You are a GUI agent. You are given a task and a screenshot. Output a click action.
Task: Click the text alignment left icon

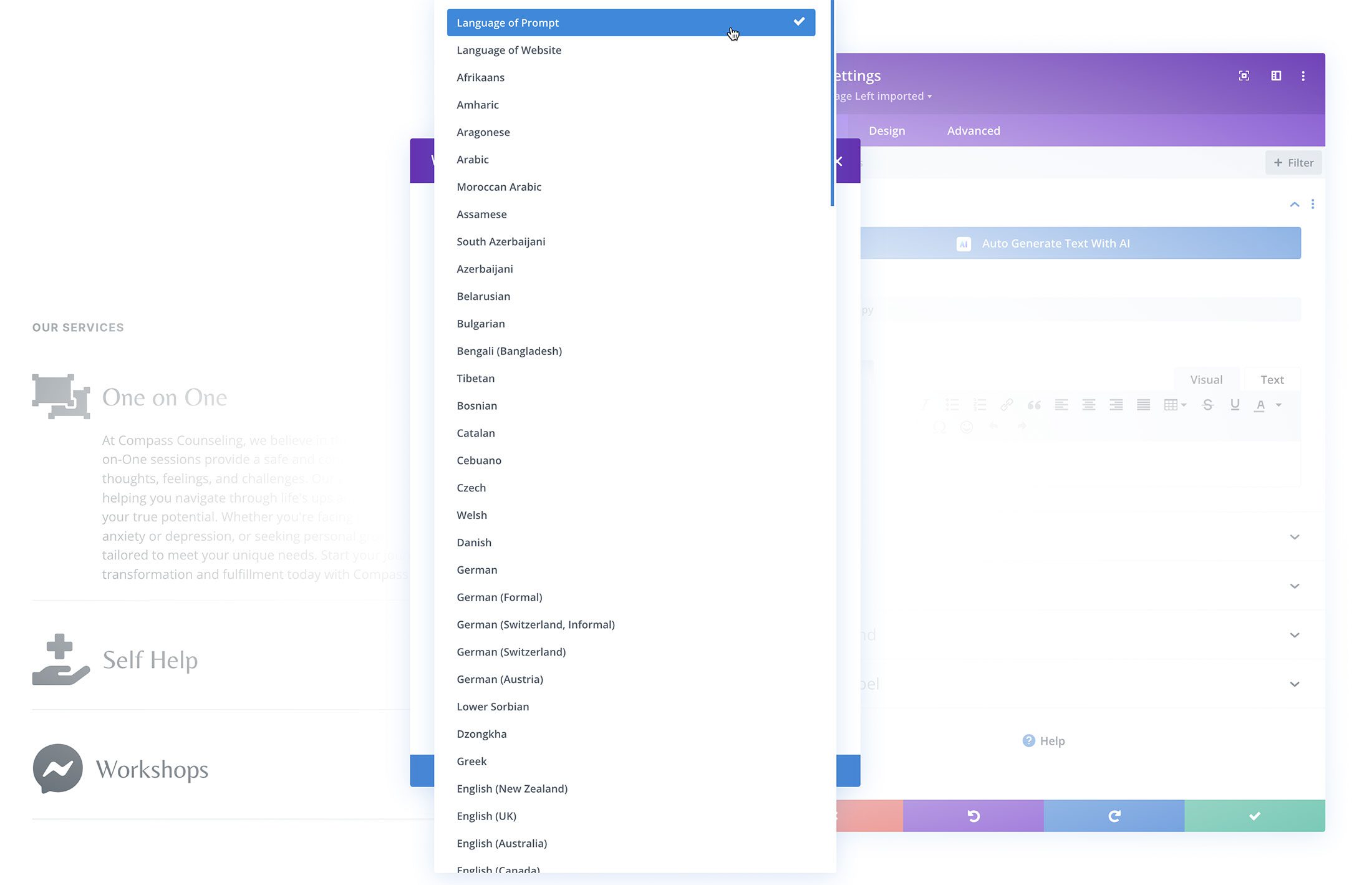(1062, 404)
